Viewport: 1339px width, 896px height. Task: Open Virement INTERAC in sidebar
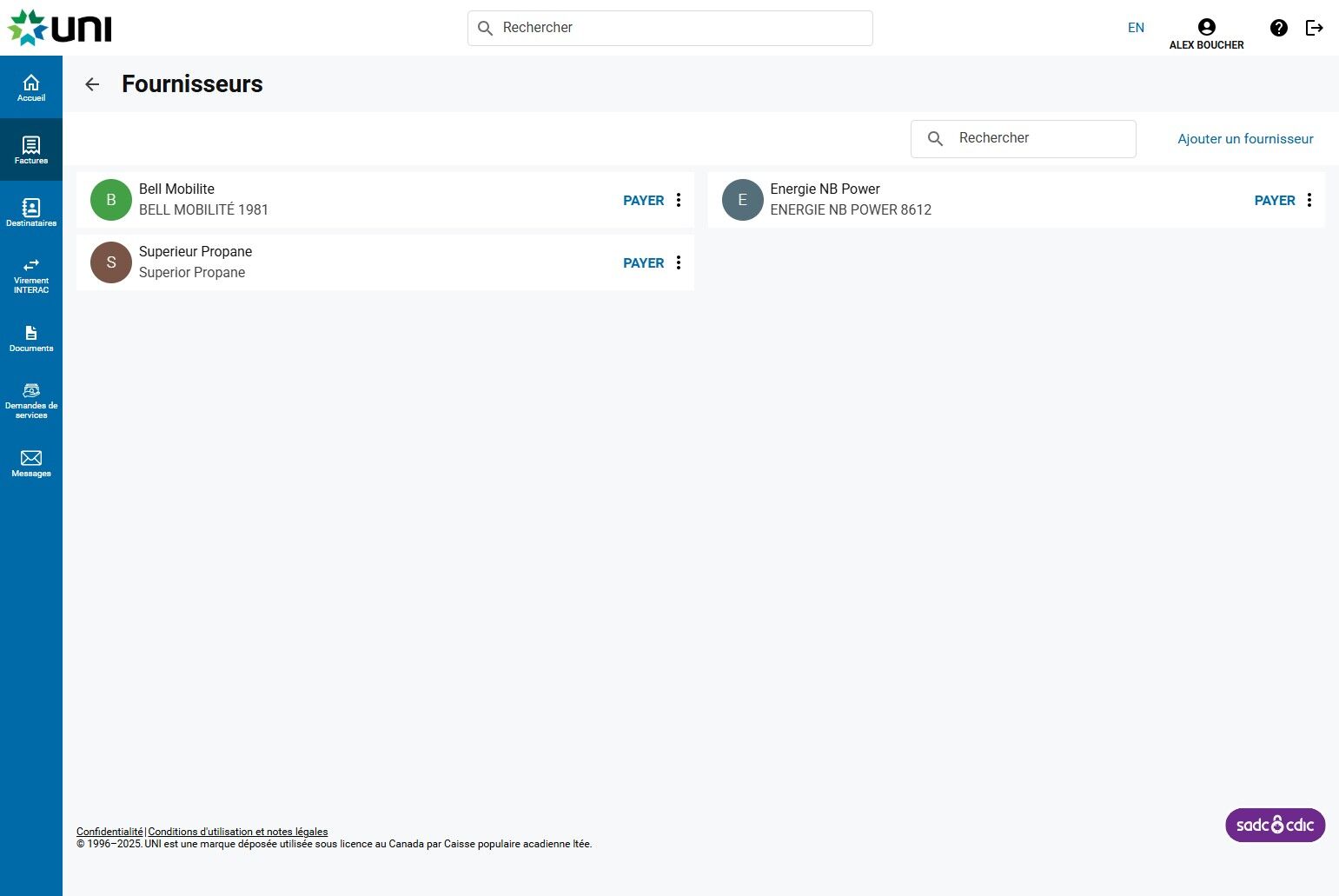click(x=31, y=275)
